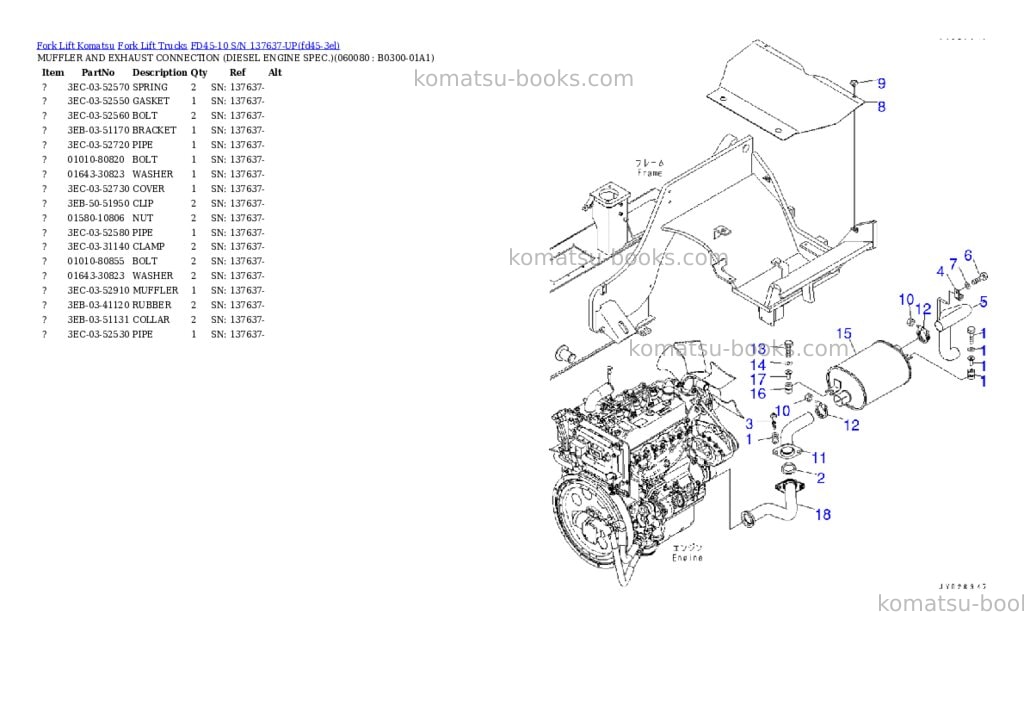This screenshot has height=725, width=1024.
Task: Click callout number 15 near muffler
Action: [x=844, y=334]
